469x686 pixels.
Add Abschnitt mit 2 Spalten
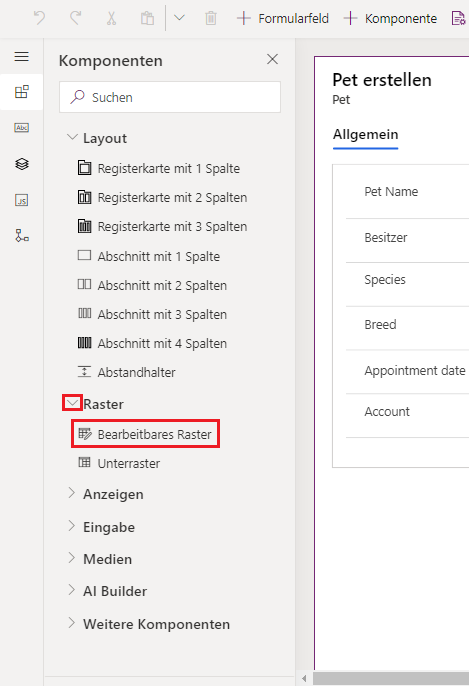coord(153,285)
